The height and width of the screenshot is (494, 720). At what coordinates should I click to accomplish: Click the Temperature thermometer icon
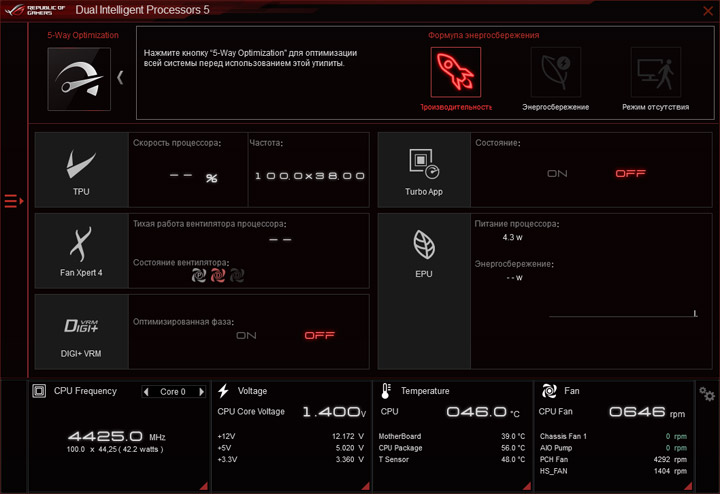coord(386,391)
